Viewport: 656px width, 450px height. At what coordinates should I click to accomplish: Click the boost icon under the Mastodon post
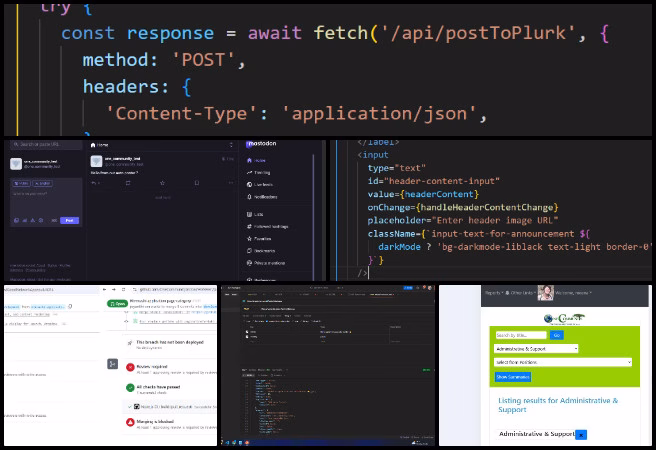coord(128,183)
